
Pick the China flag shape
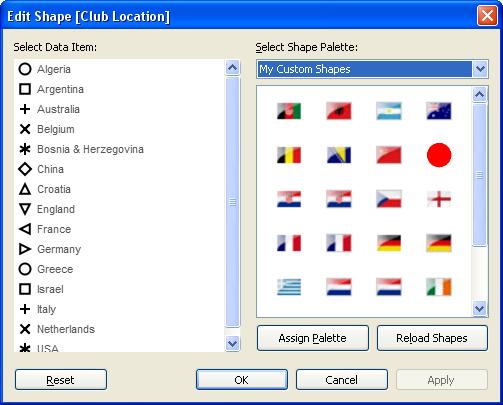(x=389, y=155)
